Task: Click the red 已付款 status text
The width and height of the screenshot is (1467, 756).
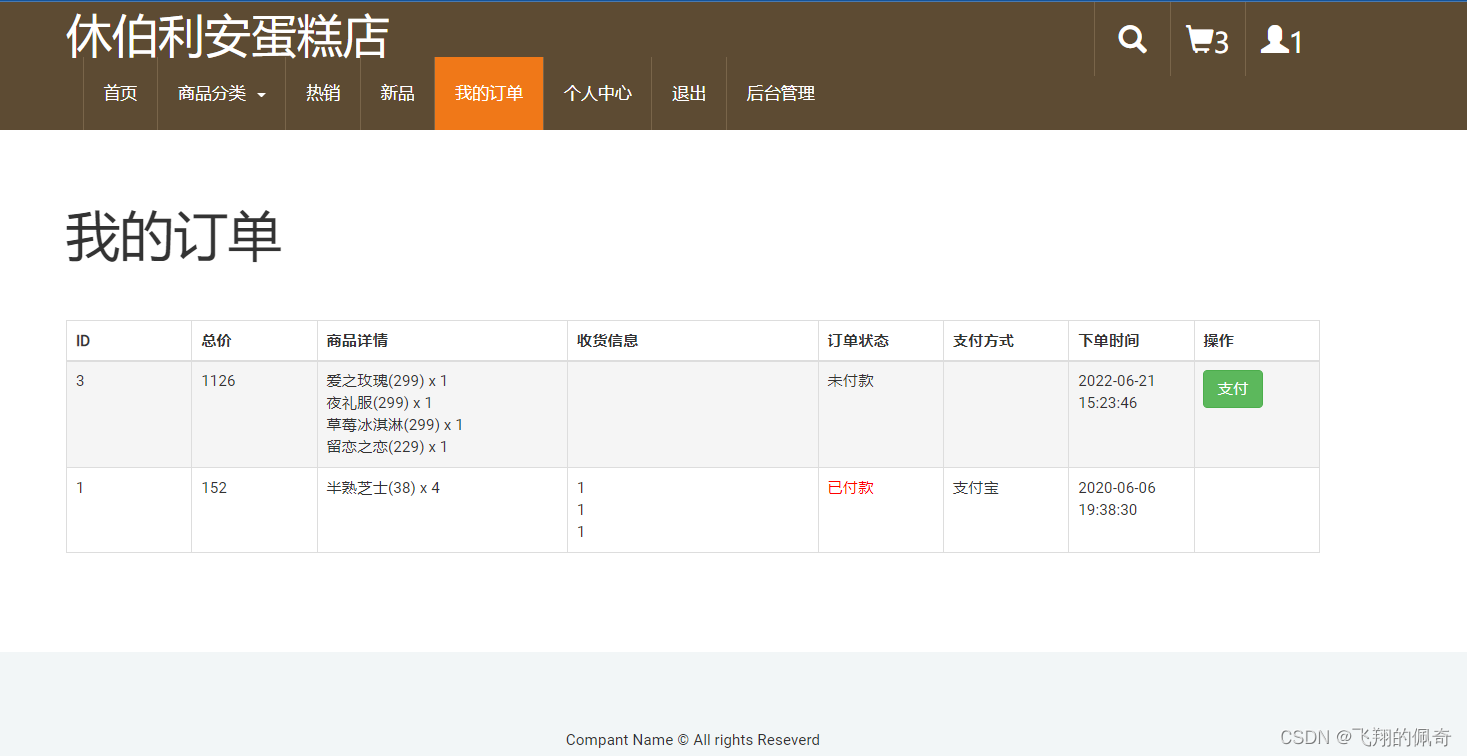Action: click(850, 488)
